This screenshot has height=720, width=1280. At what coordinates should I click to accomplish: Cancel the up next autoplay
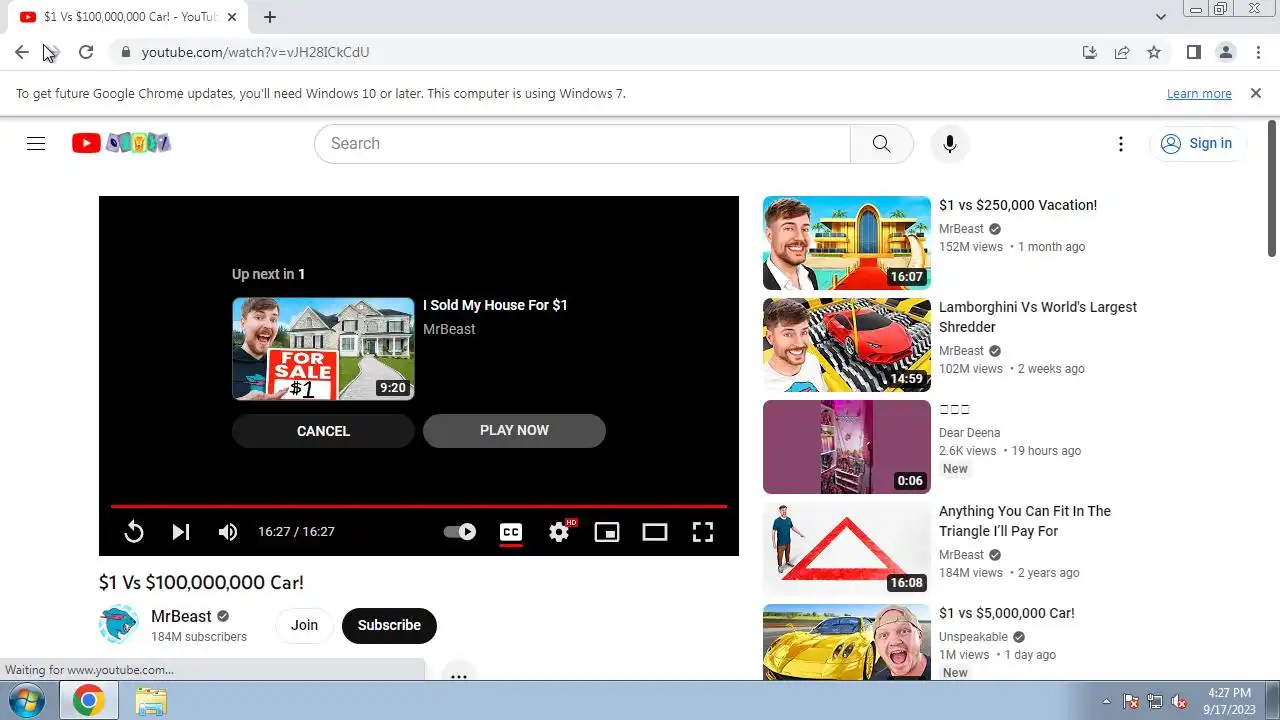[x=323, y=431]
